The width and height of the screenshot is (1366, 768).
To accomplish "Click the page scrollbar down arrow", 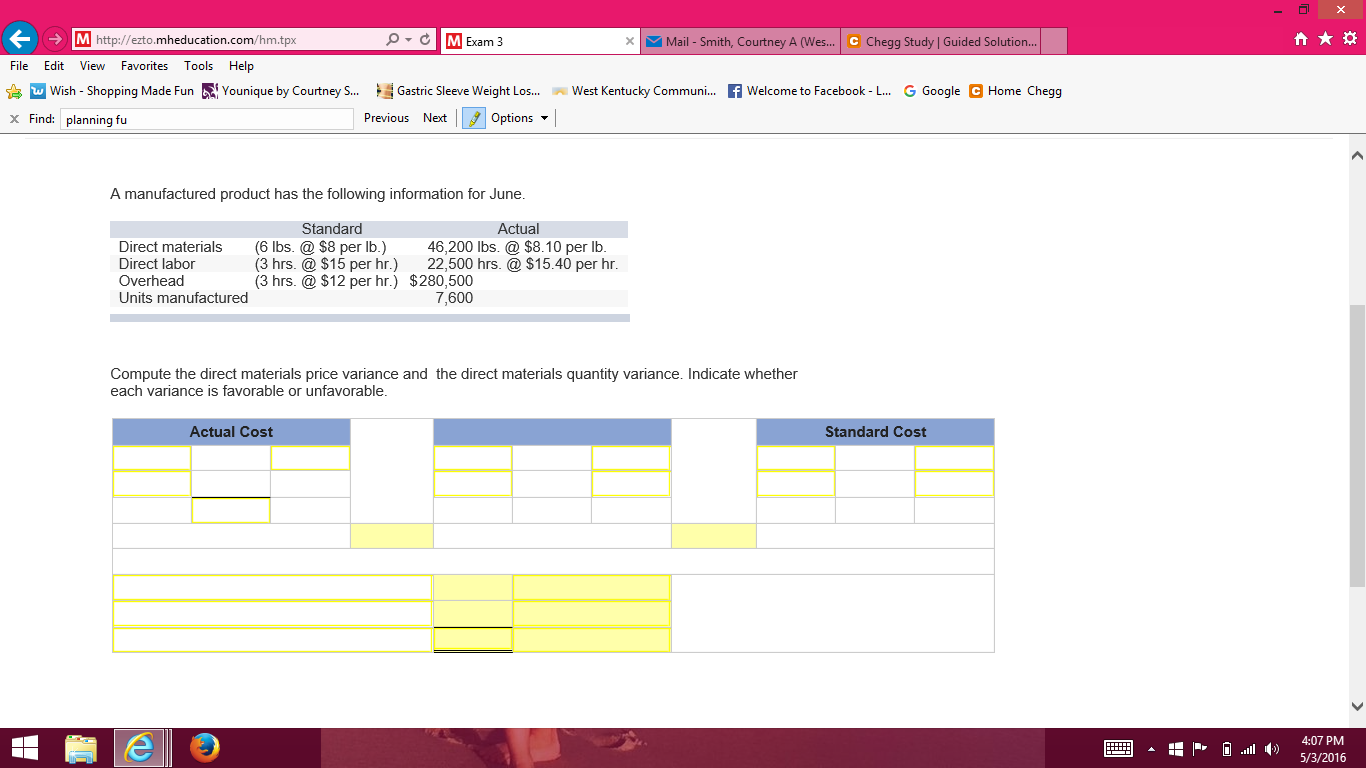I will [x=1357, y=707].
